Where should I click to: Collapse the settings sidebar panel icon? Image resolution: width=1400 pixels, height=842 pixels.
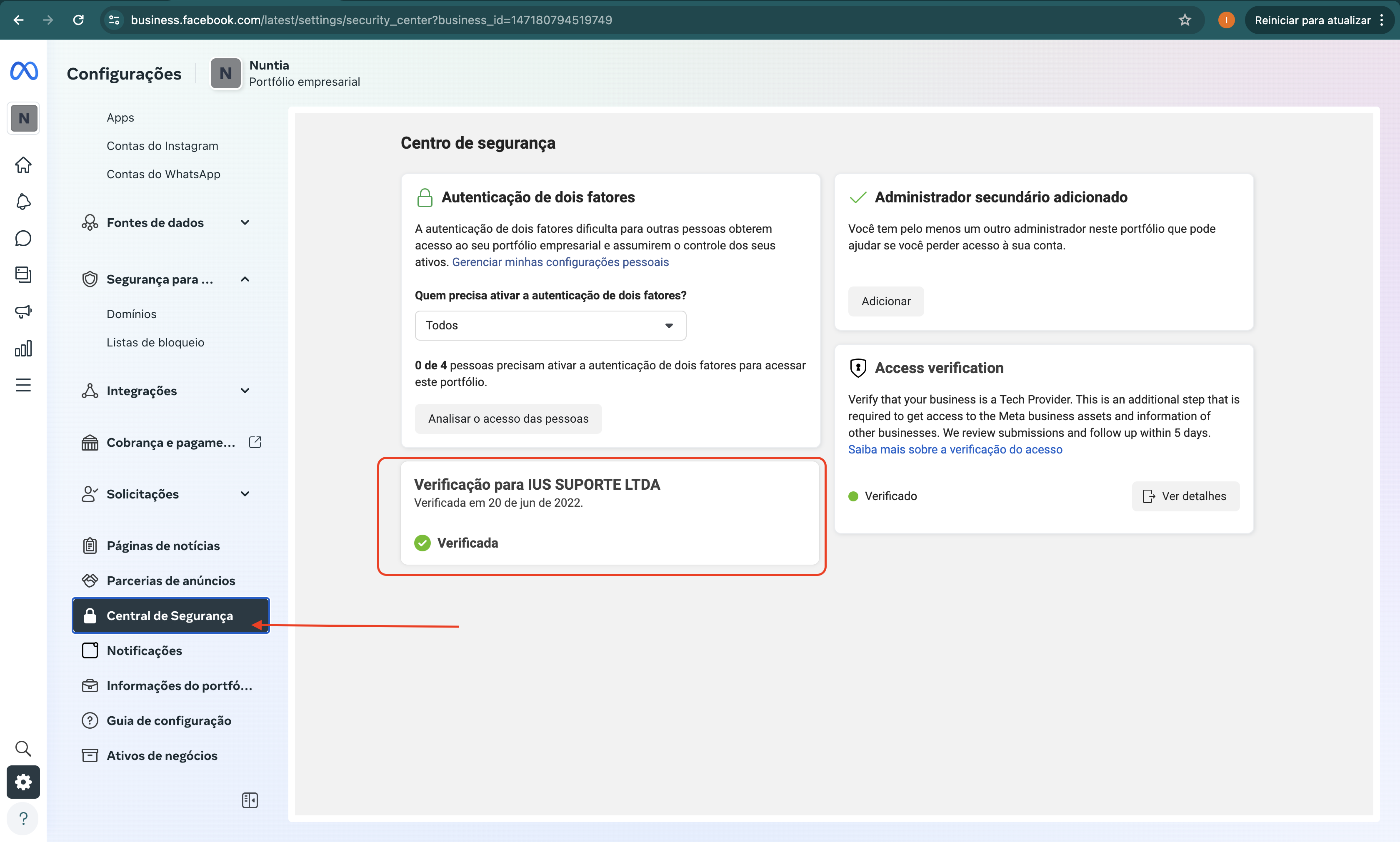(x=250, y=800)
